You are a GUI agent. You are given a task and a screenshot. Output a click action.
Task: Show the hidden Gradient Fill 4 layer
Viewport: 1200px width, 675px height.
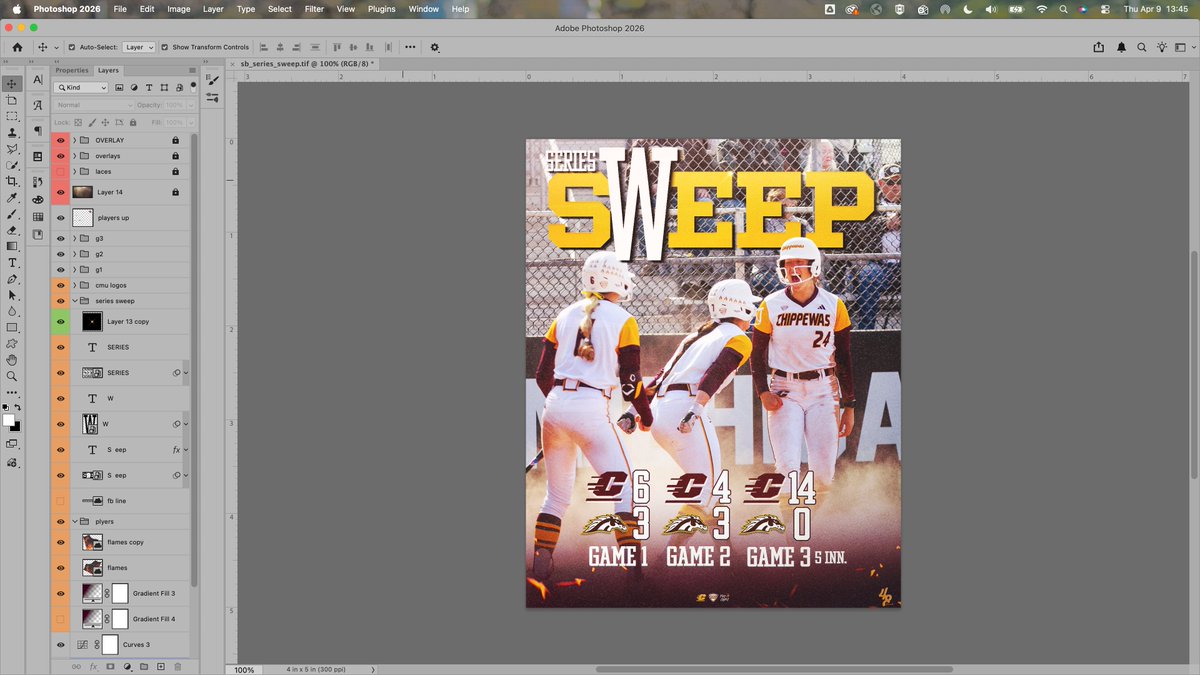(61, 619)
